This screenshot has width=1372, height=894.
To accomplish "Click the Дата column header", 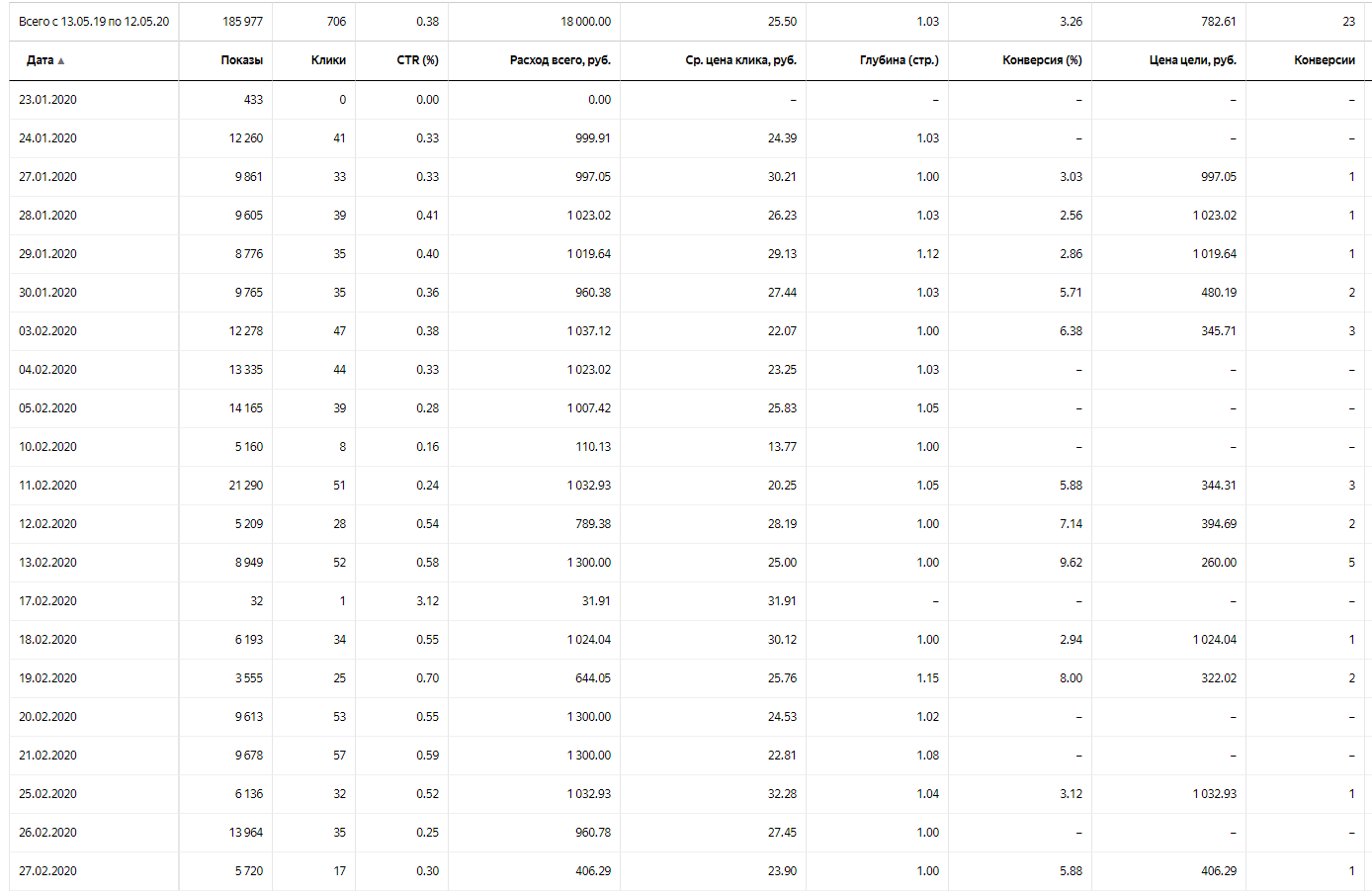I will point(41,60).
